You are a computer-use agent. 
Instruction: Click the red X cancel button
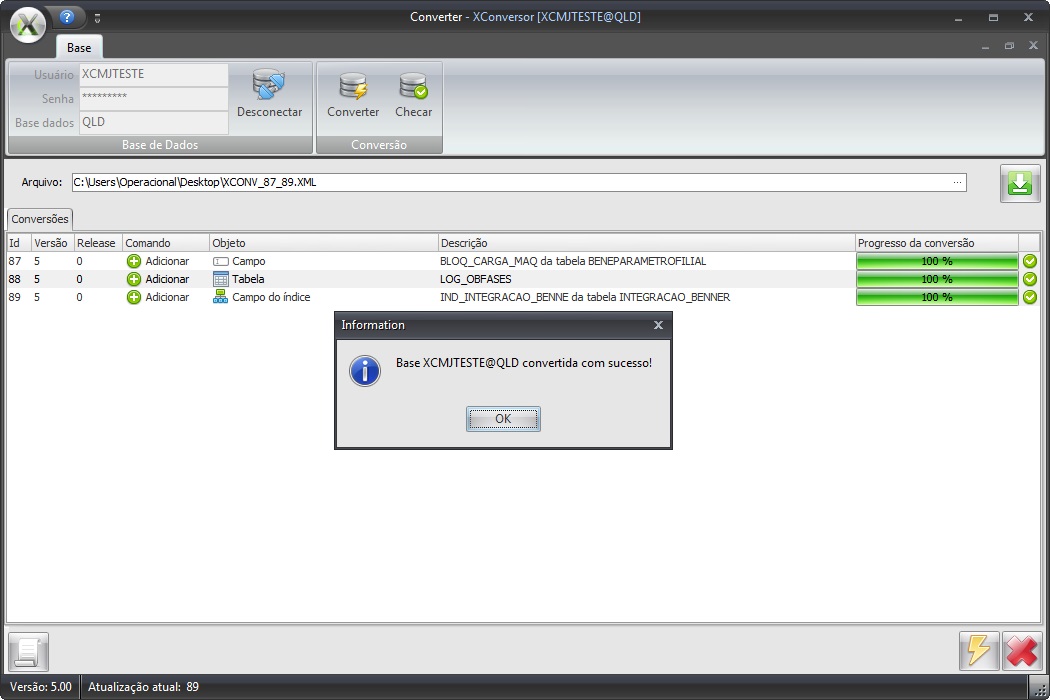(x=1021, y=651)
